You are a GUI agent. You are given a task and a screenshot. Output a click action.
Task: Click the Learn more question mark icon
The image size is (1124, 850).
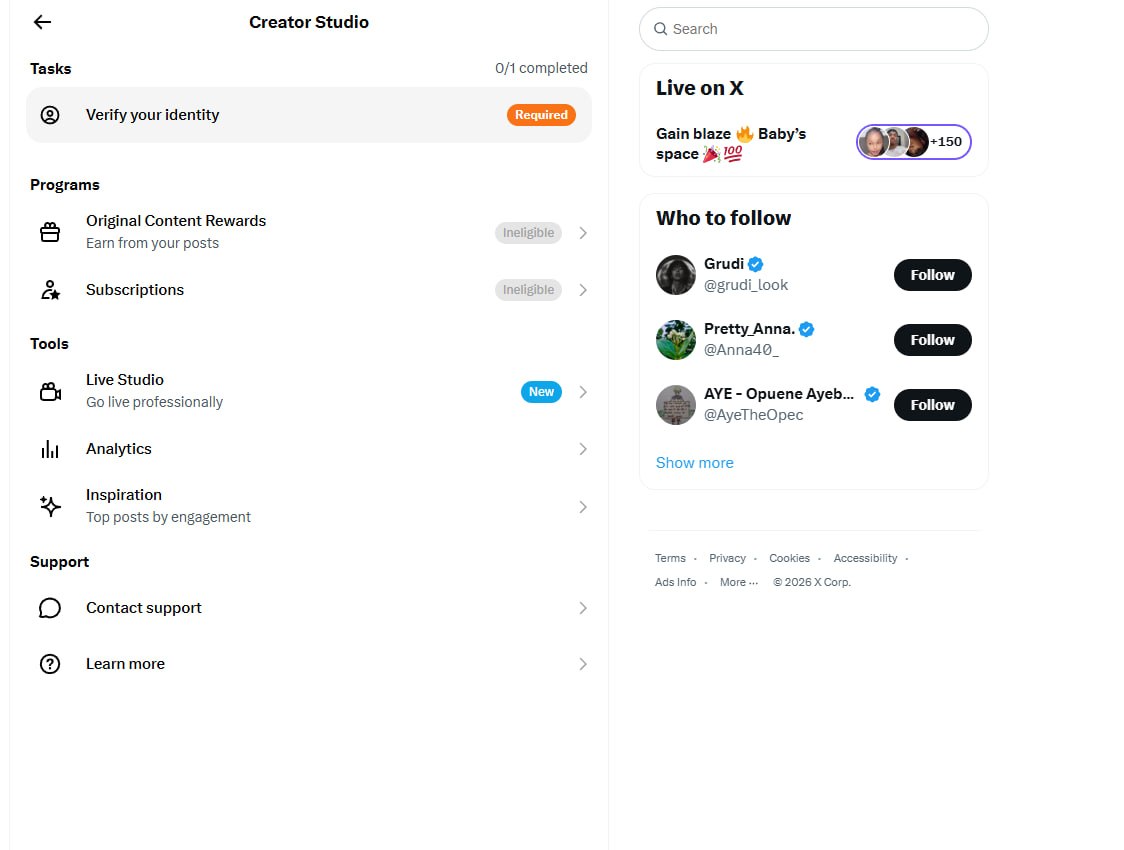[49, 664]
